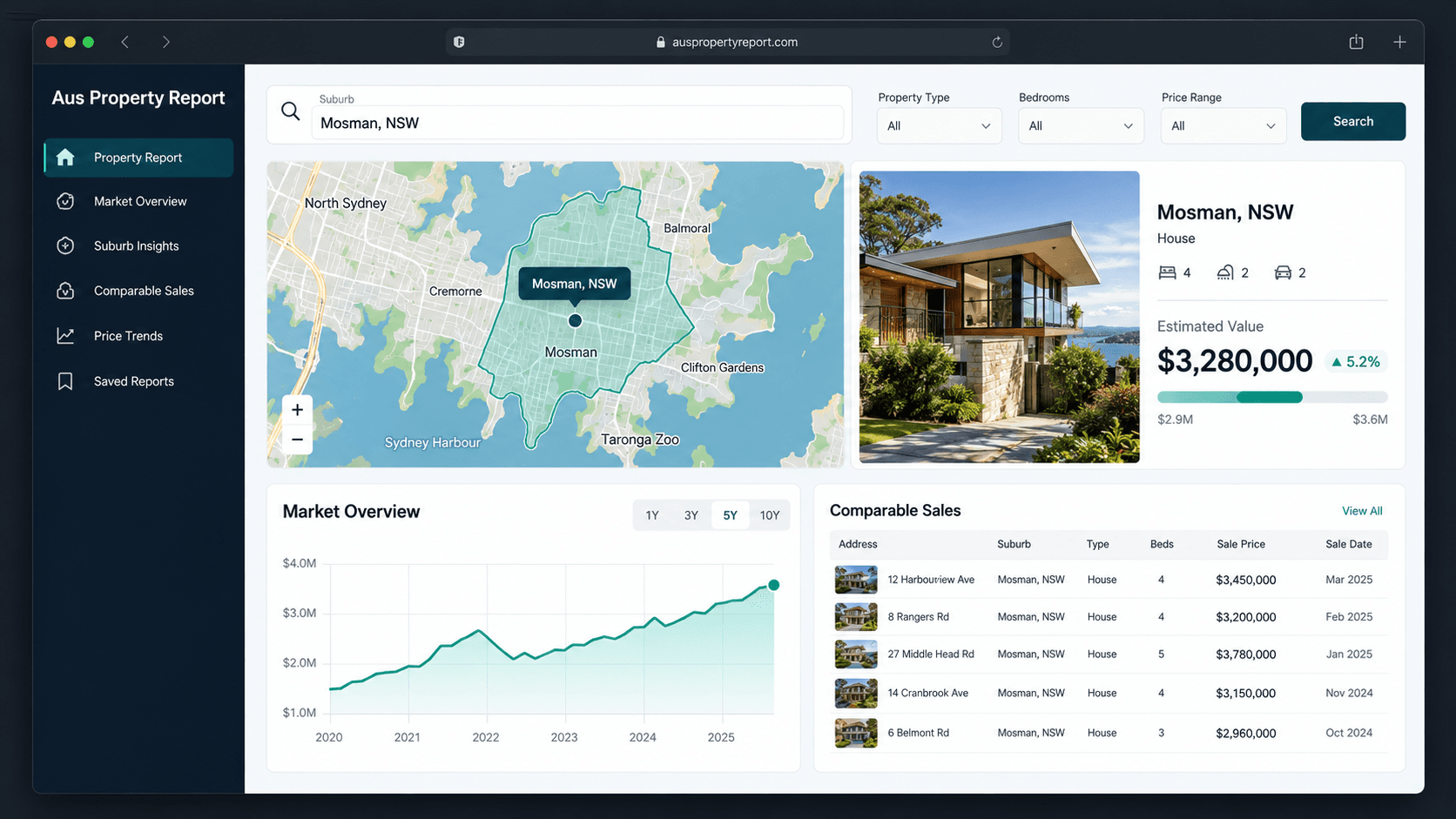The width and height of the screenshot is (1456, 819).
Task: Click the map location pin dot
Action: (575, 321)
